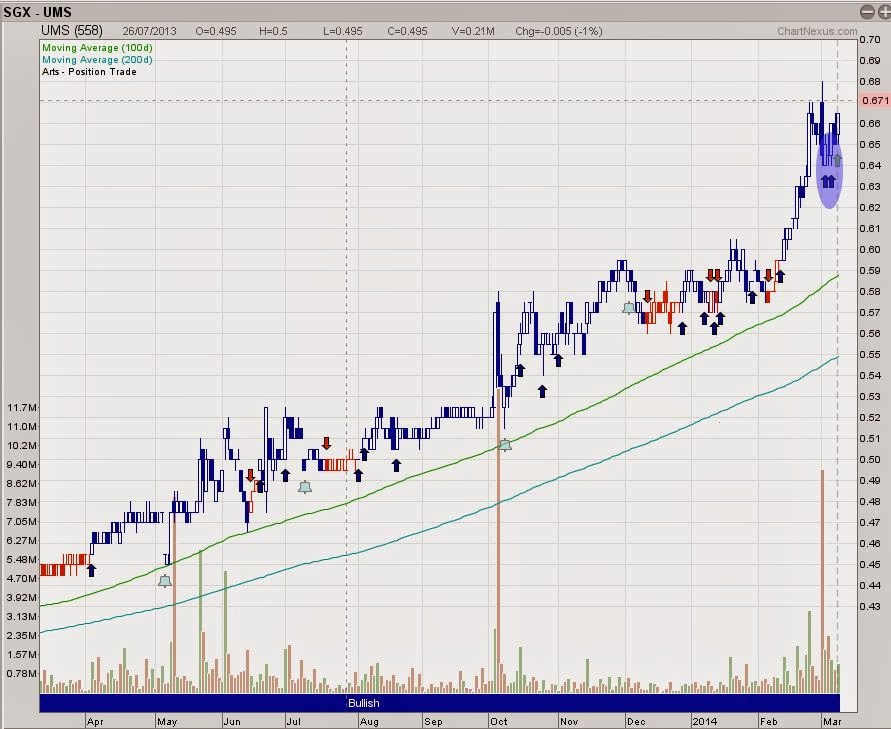Click the 'Nov' label on the time axis
The width and height of the screenshot is (891, 729).
[x=569, y=722]
